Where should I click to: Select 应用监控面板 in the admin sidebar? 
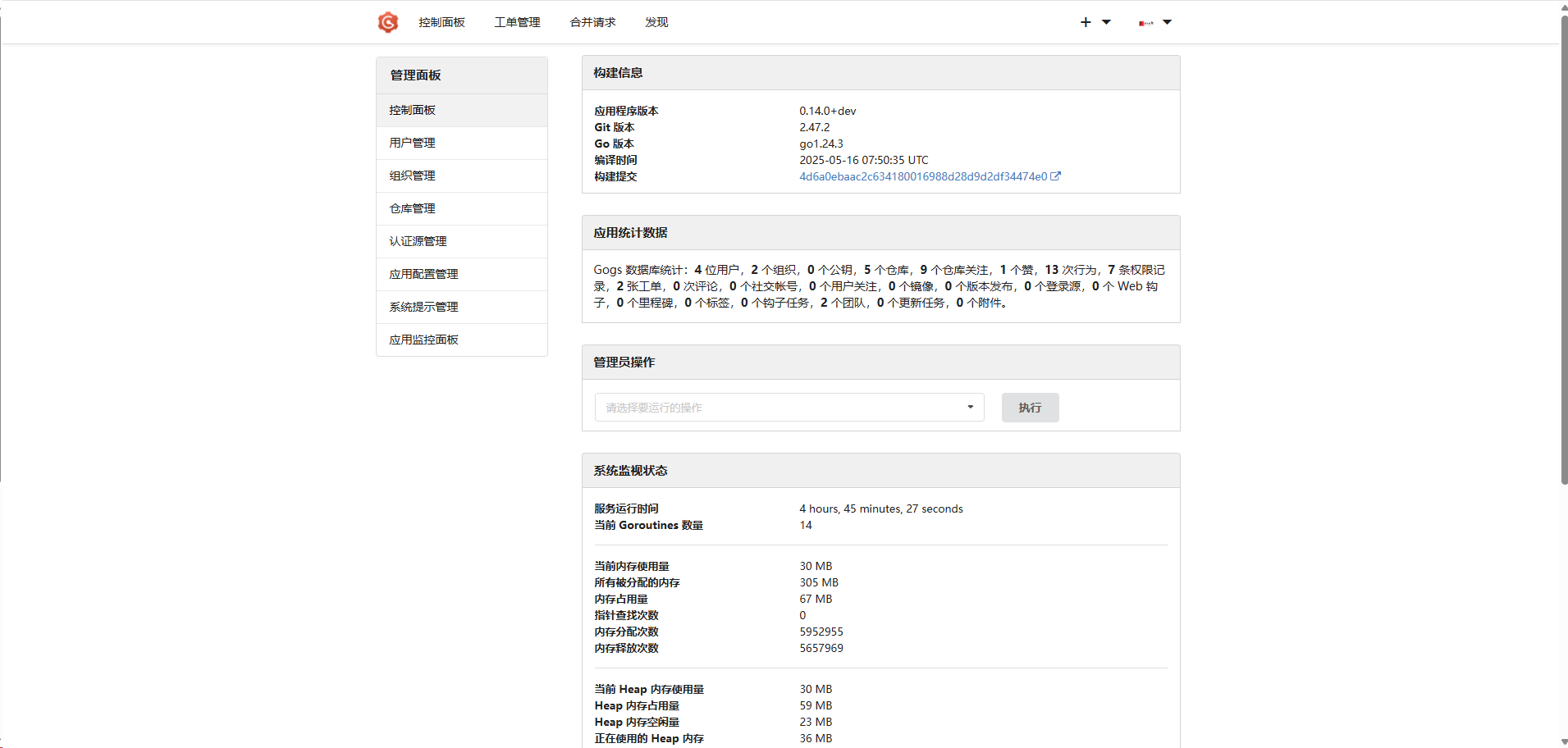coord(423,340)
